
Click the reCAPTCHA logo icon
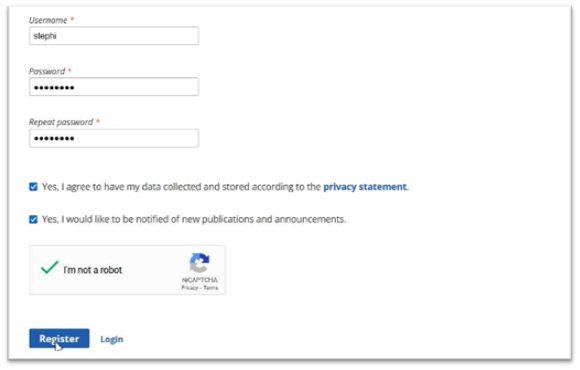(x=200, y=263)
